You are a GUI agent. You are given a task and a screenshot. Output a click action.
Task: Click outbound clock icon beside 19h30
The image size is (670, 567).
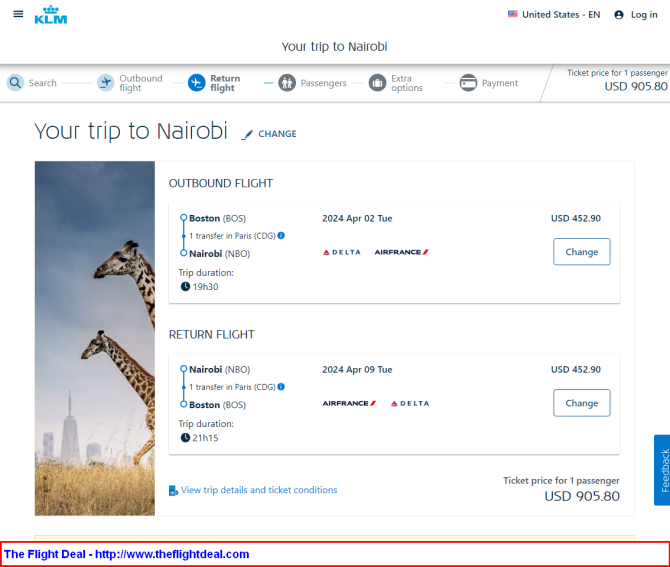point(185,286)
